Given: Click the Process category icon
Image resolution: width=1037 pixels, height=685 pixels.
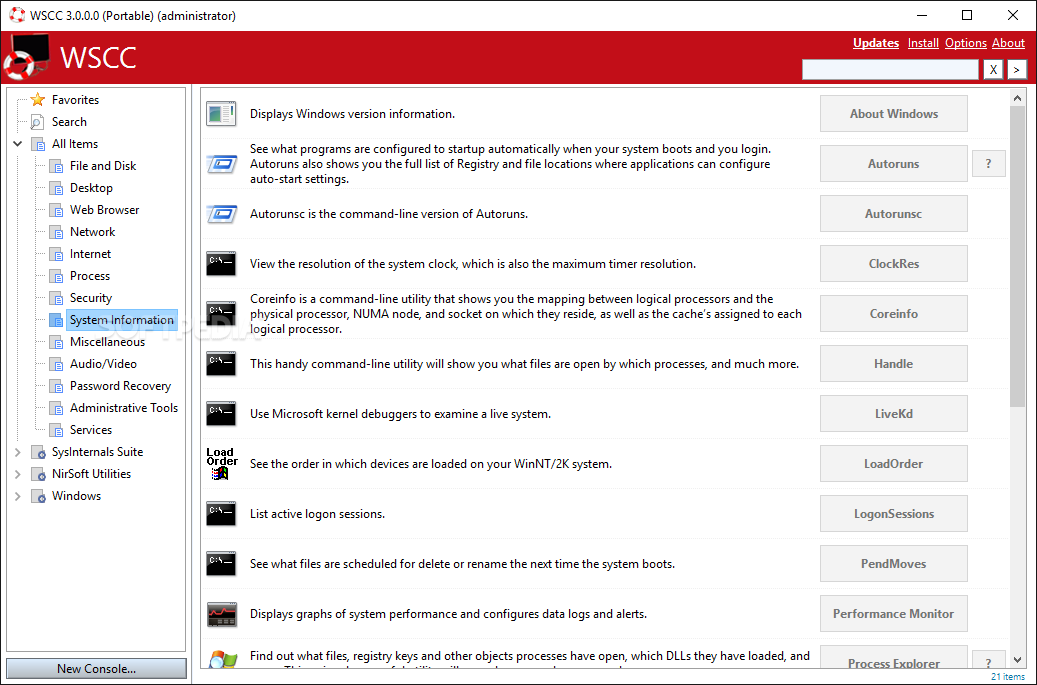Looking at the screenshot, I should (x=57, y=276).
